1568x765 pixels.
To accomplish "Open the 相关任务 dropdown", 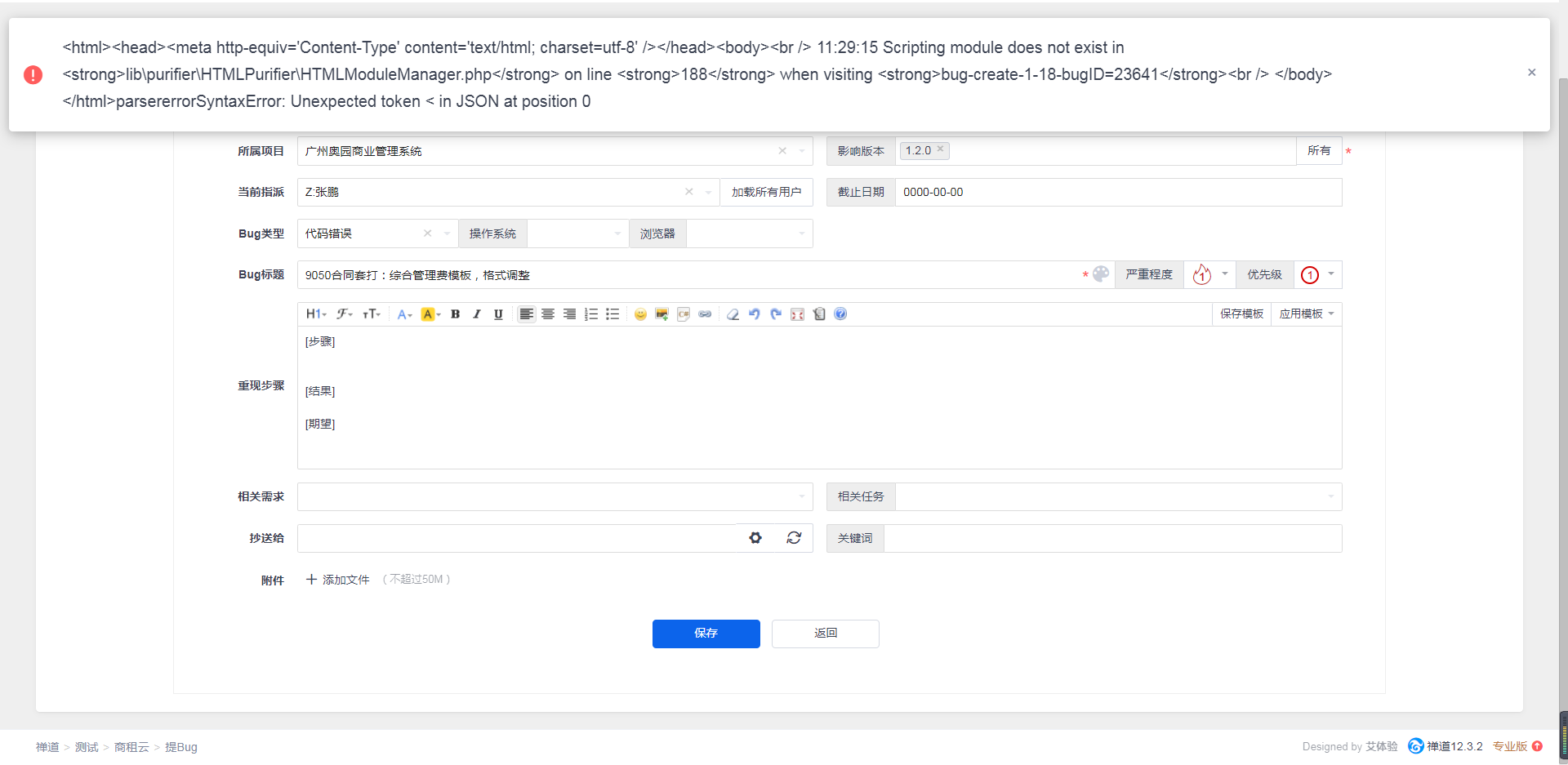I will (1119, 496).
